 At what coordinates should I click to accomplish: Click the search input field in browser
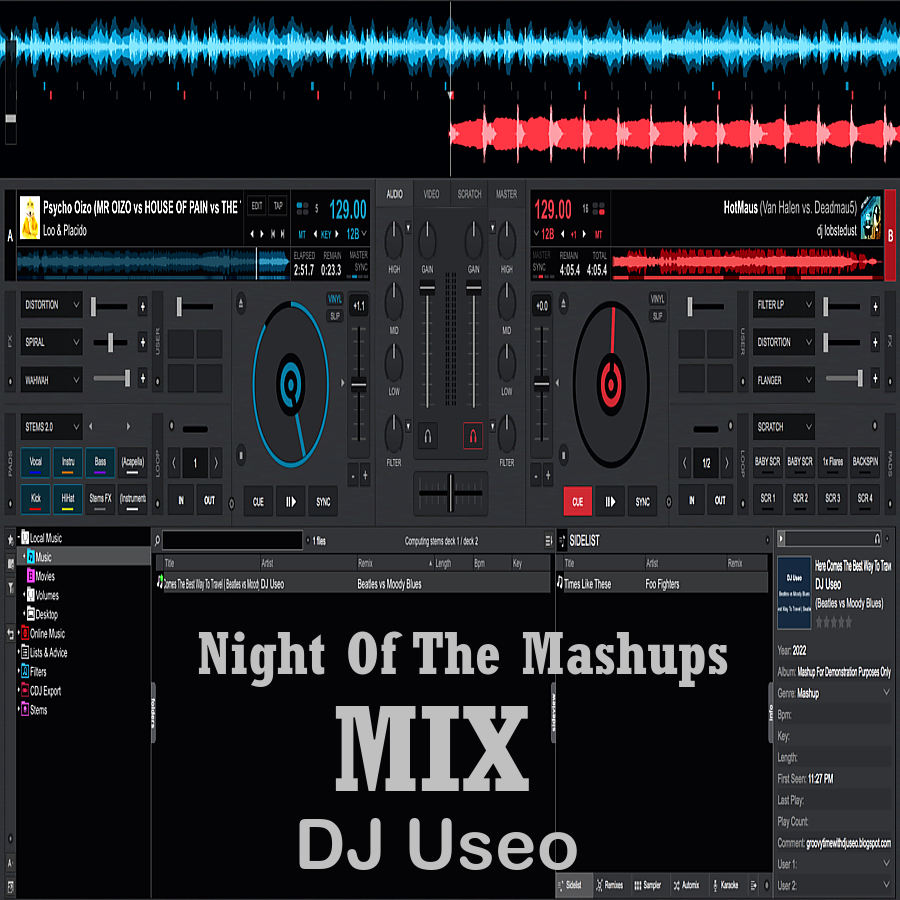[x=232, y=540]
